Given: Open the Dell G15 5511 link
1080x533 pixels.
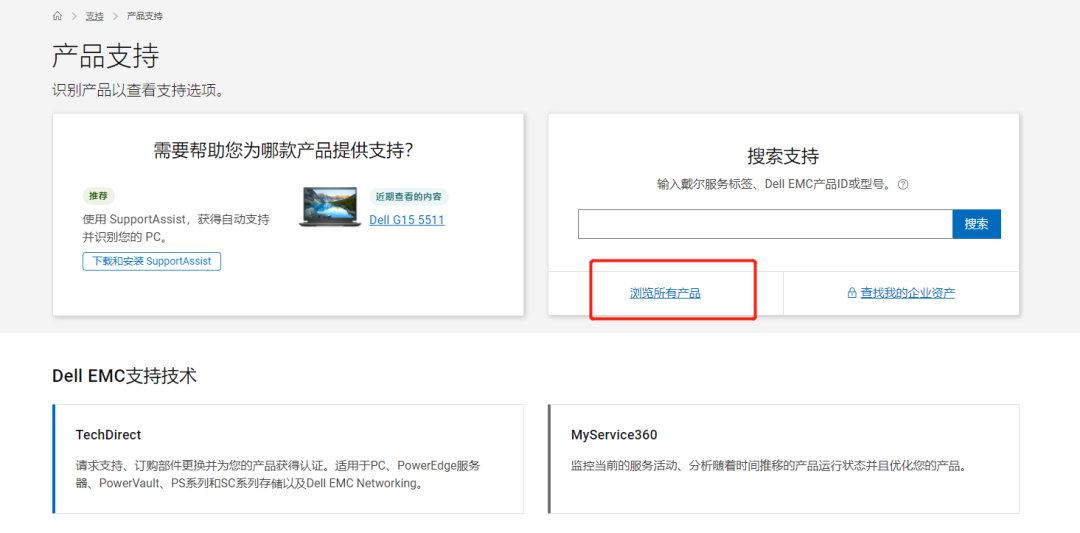Looking at the screenshot, I should click(x=407, y=220).
